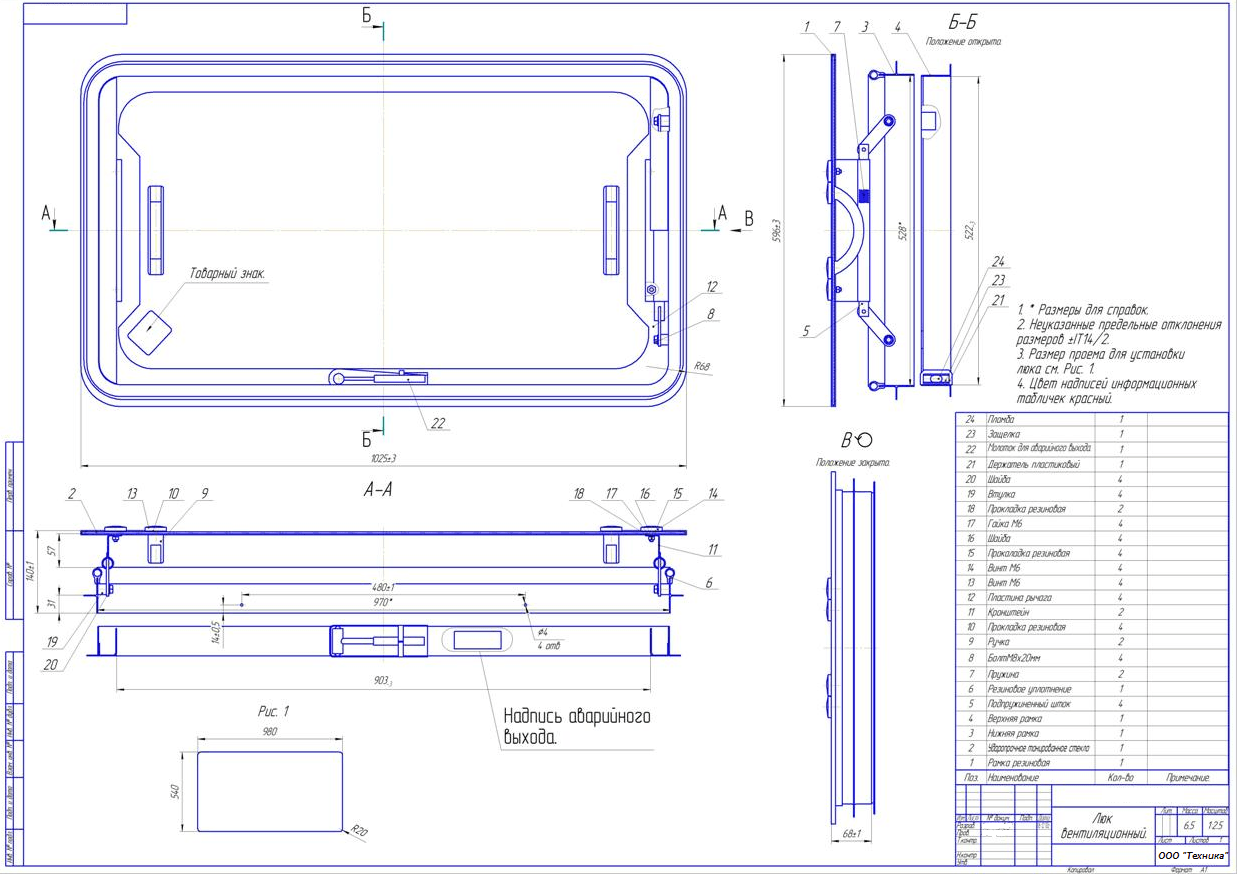Click the 'Наименование' column header
This screenshot has width=1242, height=878.
tap(1013, 777)
